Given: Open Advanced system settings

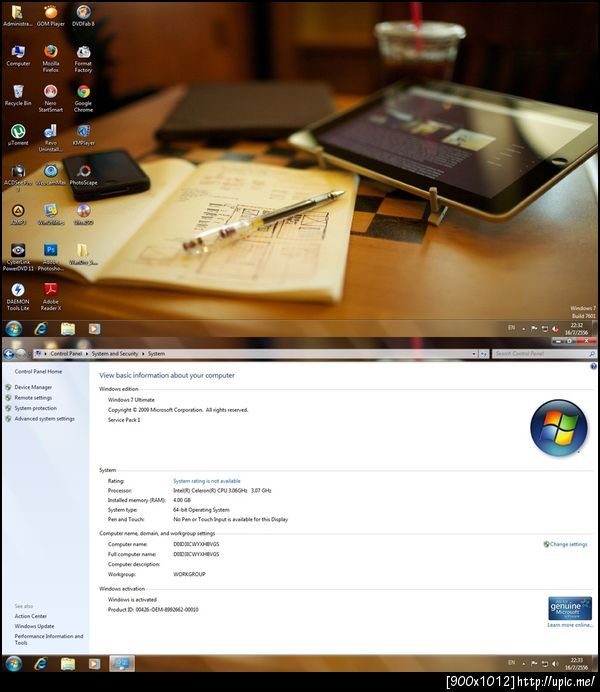Looking at the screenshot, I should [45, 419].
